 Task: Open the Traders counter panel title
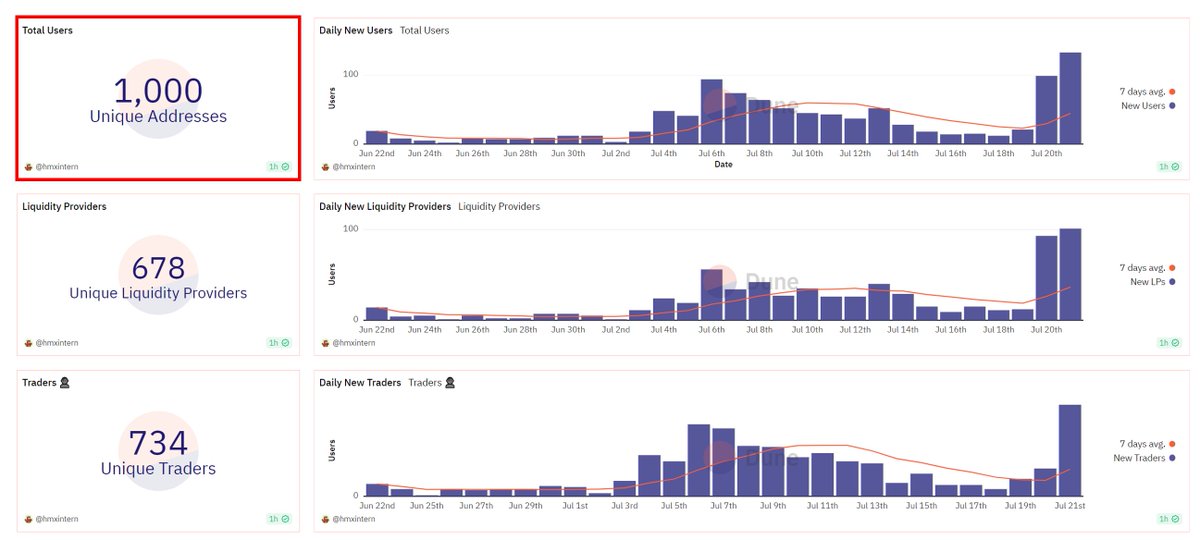(x=44, y=383)
